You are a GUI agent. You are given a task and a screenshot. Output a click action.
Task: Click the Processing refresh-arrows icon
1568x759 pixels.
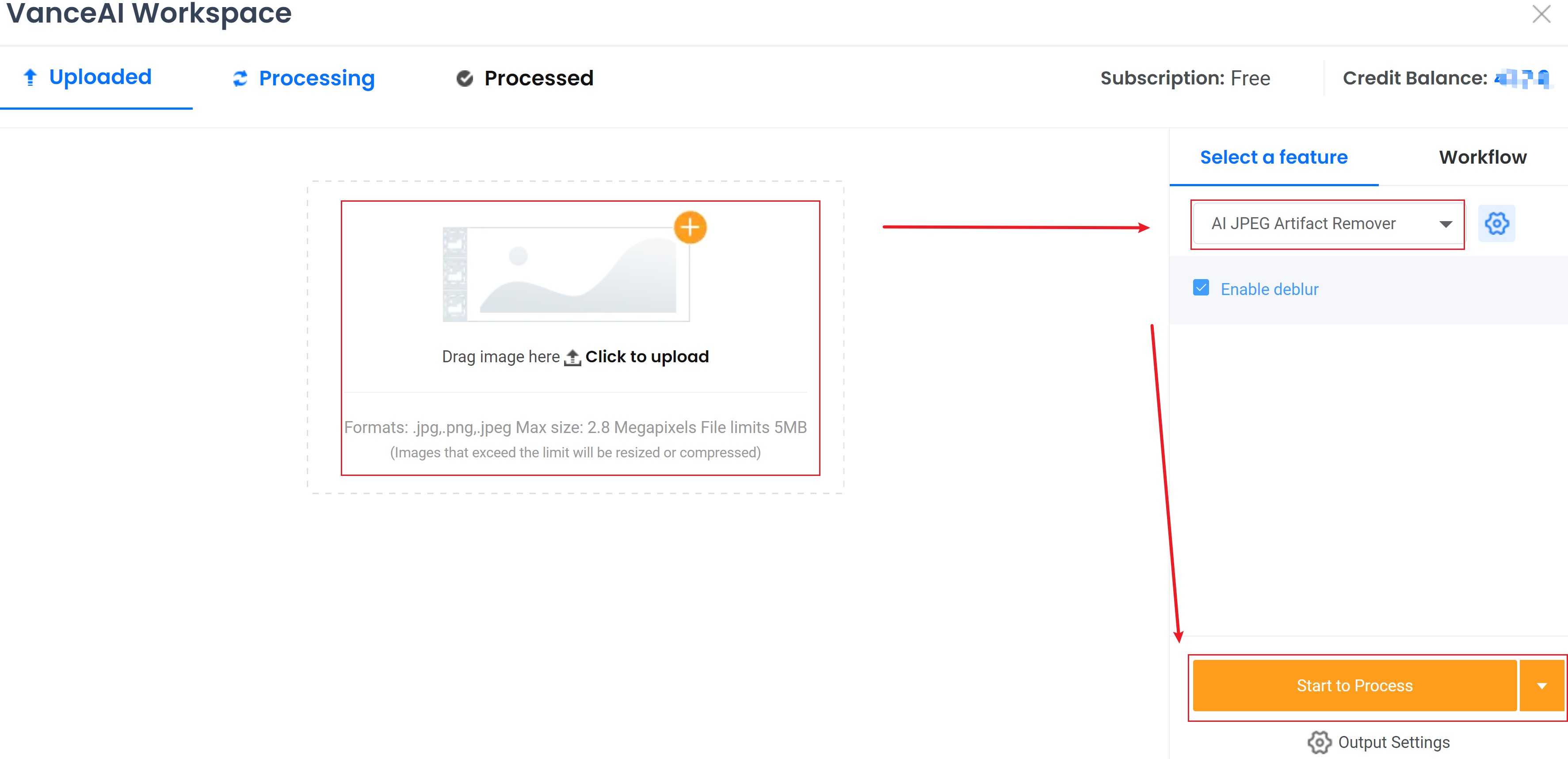(240, 79)
